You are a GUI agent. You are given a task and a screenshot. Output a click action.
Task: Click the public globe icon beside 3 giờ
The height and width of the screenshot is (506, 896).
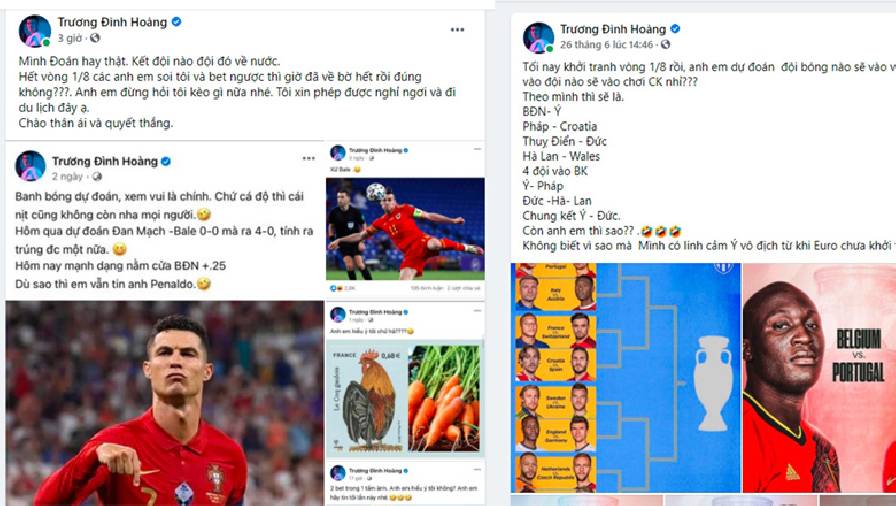[x=95, y=38]
